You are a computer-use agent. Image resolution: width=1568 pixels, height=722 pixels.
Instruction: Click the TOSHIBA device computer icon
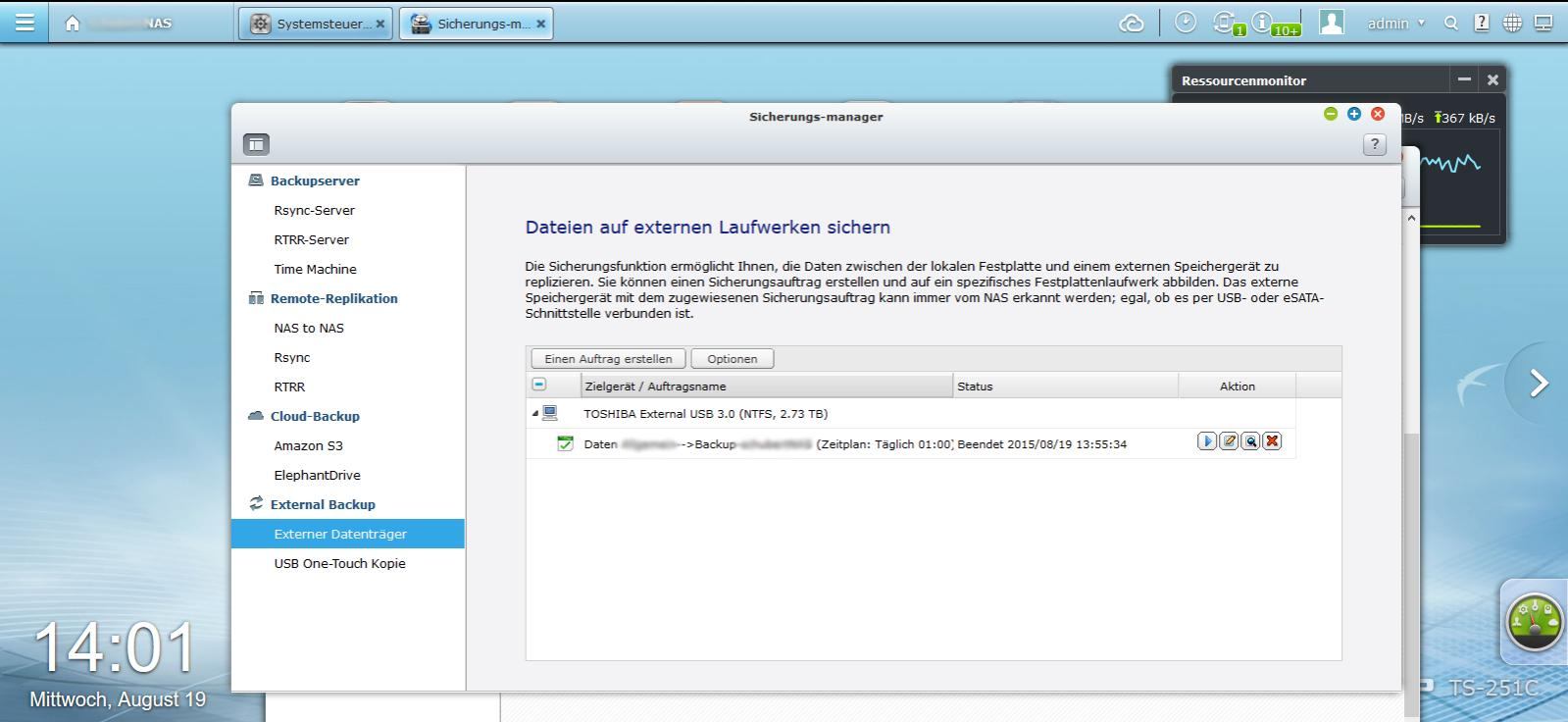click(x=550, y=413)
